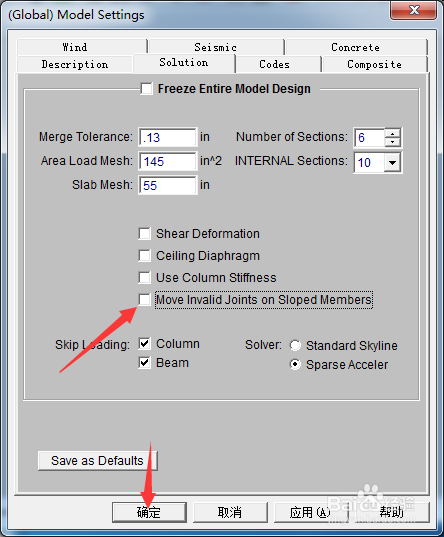The height and width of the screenshot is (537, 444).
Task: Check Use Column Stiffness
Action: 144,277
